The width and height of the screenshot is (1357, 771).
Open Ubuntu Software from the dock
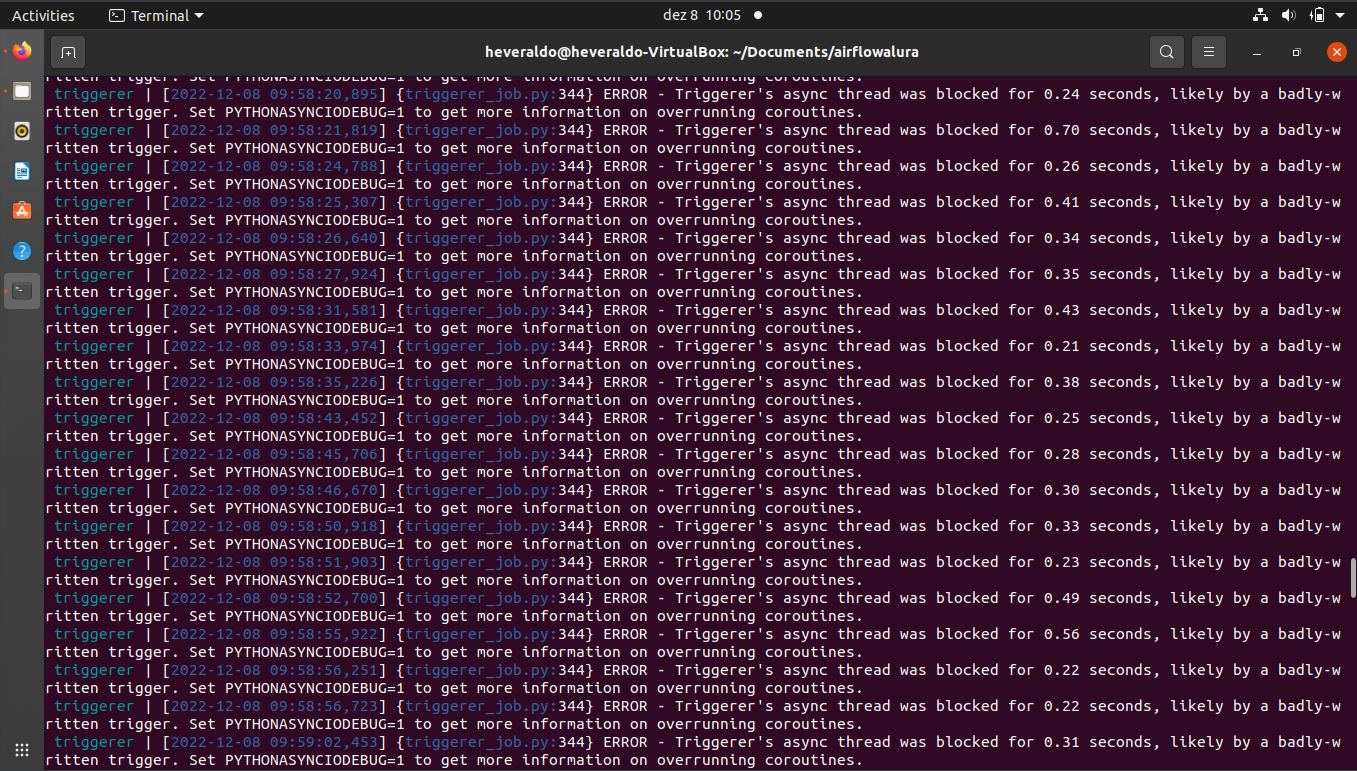click(x=22, y=211)
